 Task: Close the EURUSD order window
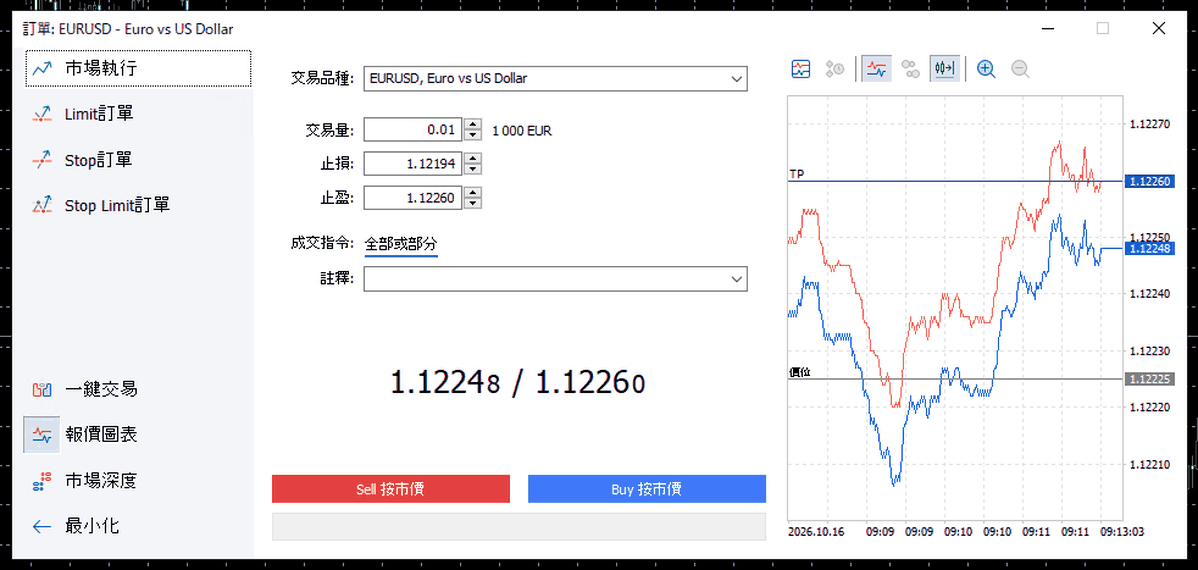[x=1159, y=28]
